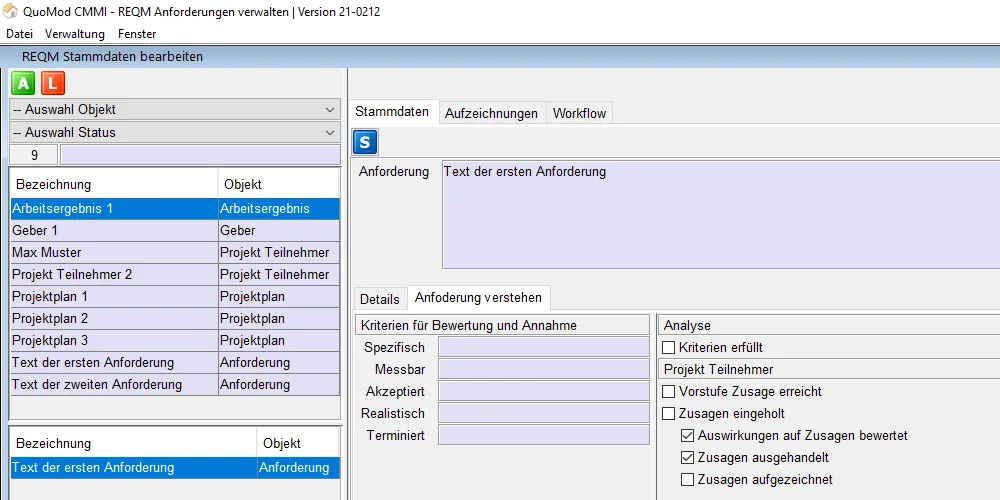
Task: Select the Projektplan 1 row
Action: click(x=175, y=297)
